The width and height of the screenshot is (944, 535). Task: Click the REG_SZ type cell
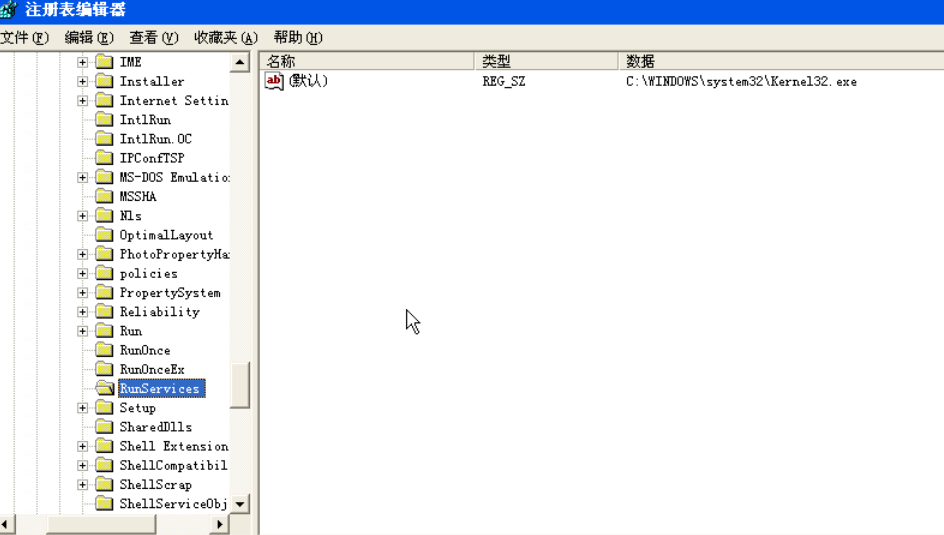click(x=504, y=81)
